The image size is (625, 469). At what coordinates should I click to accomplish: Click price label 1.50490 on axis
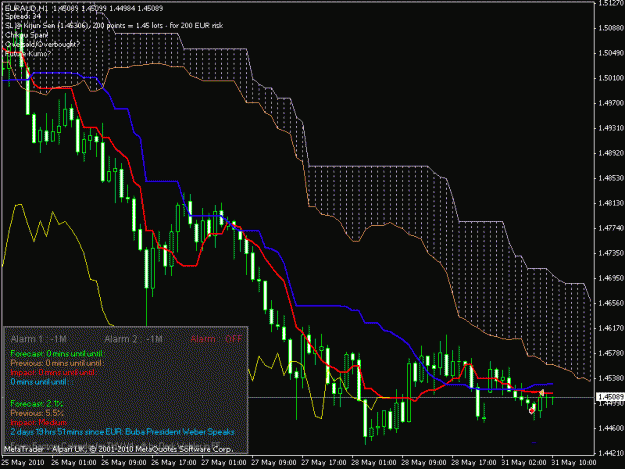[x=611, y=53]
